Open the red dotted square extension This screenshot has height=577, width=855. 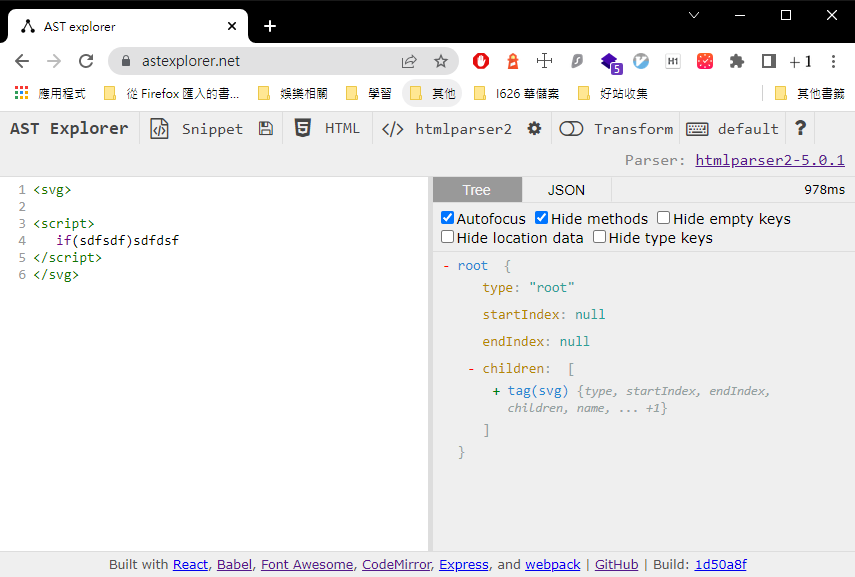click(x=705, y=61)
